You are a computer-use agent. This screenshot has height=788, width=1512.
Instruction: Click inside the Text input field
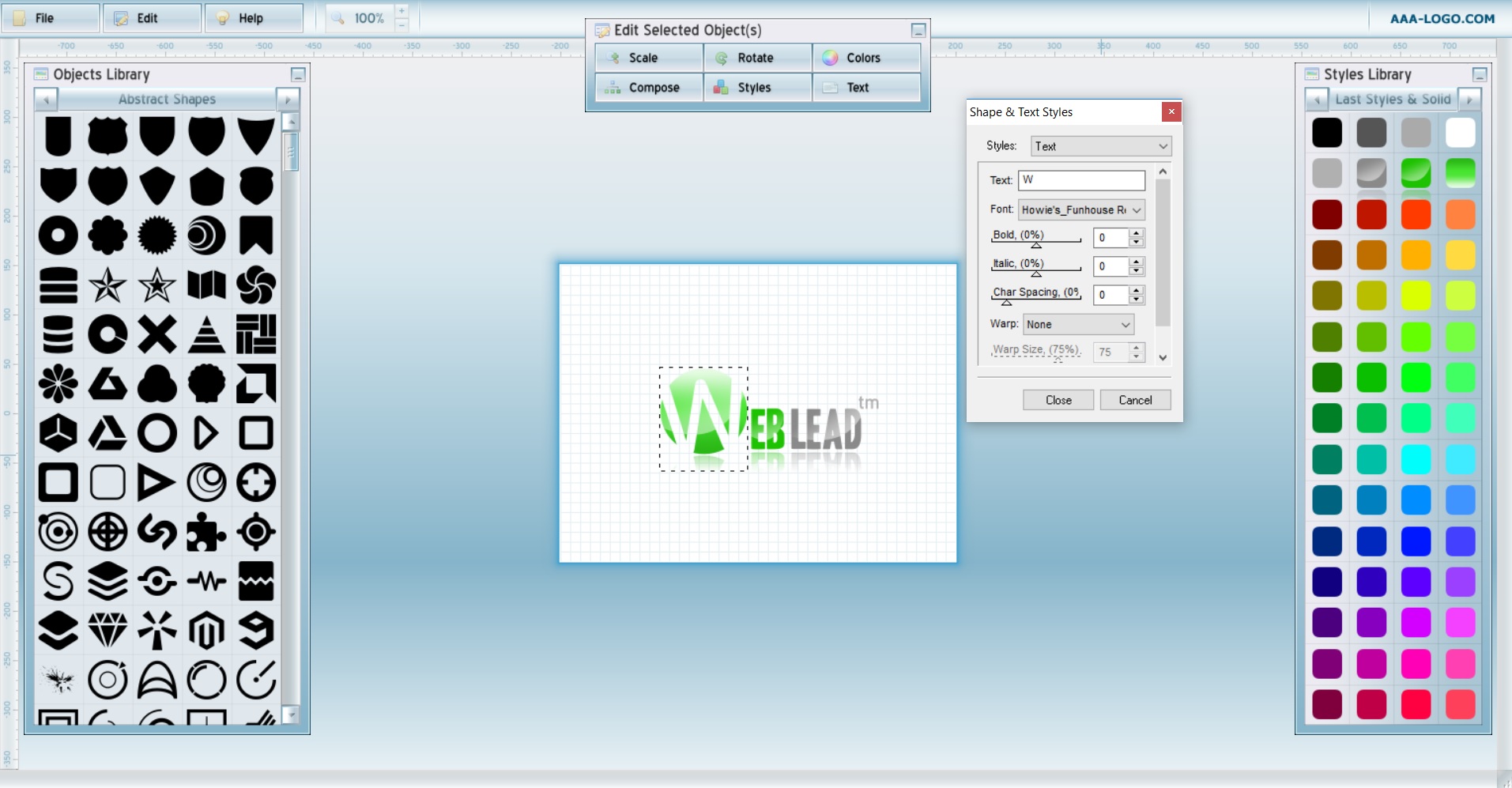click(1080, 180)
